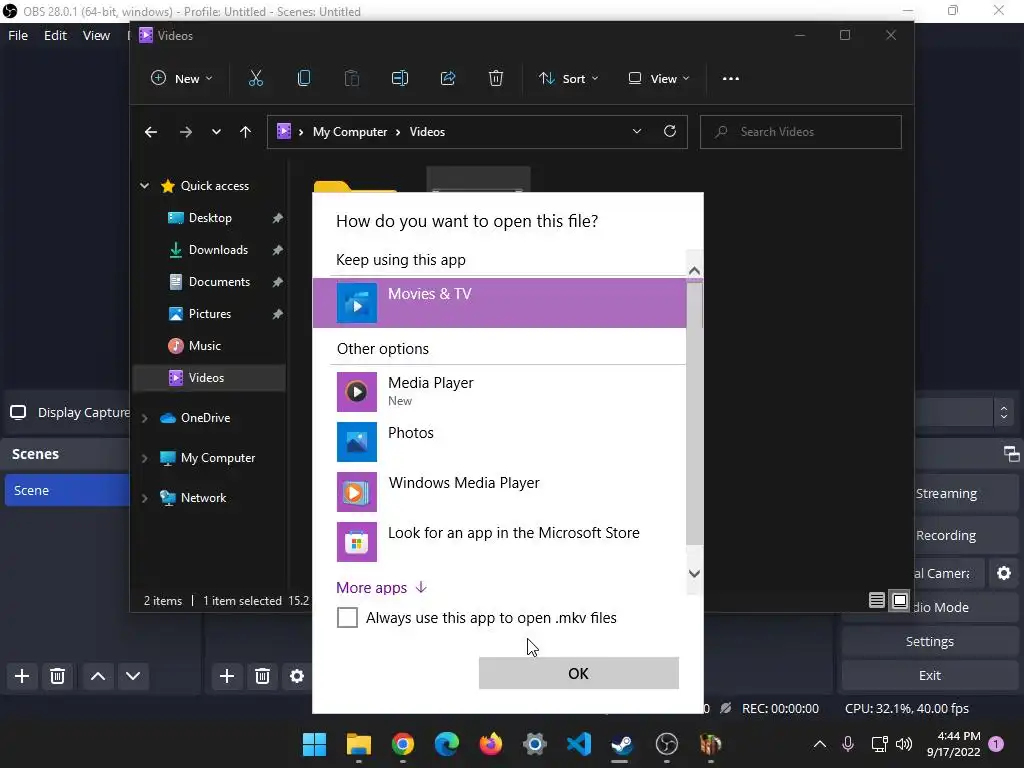Expand My Computer tree node
Screen dimensions: 1024x768
pyautogui.click(x=144, y=458)
